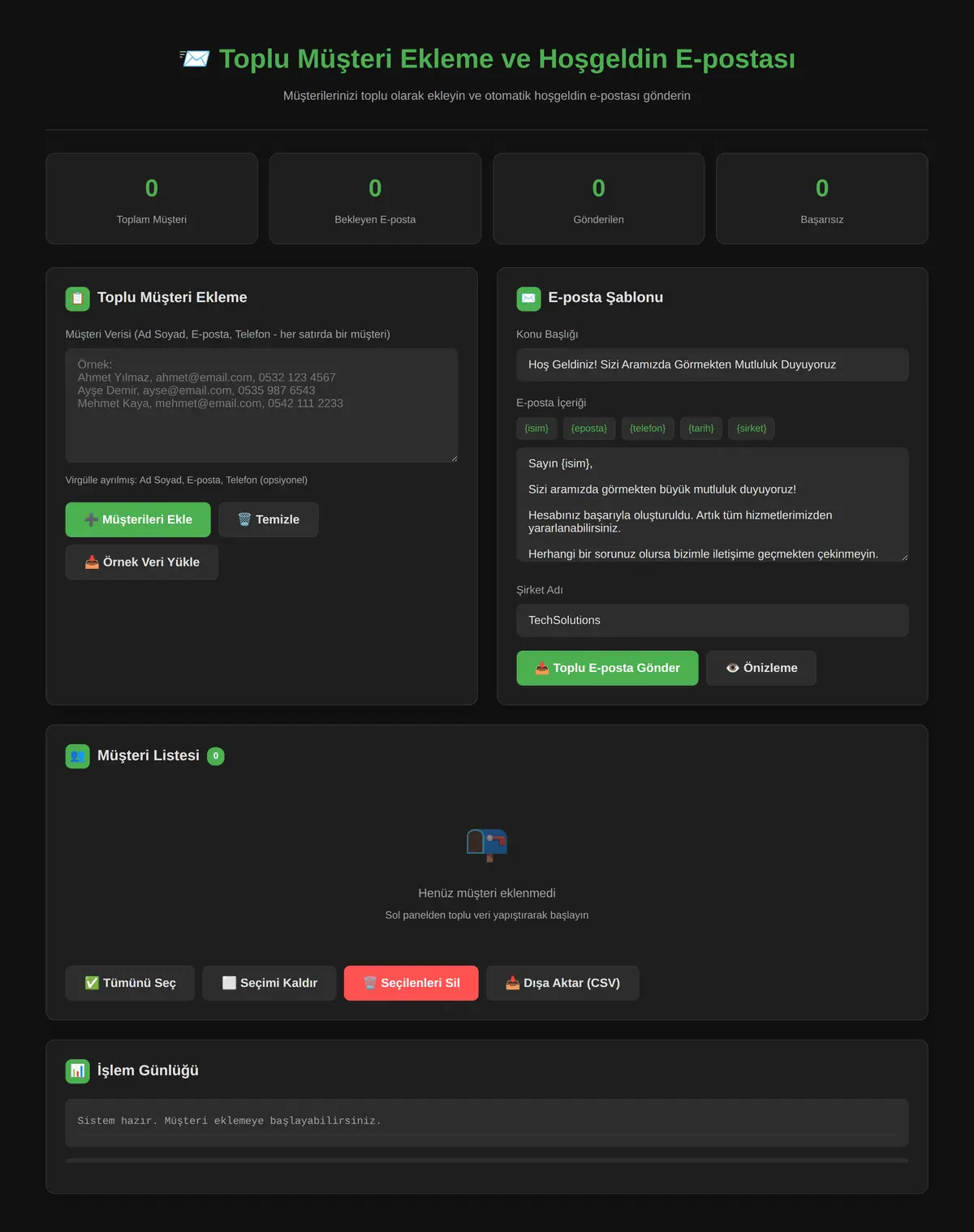Click the mail icon in the page title

tap(195, 58)
